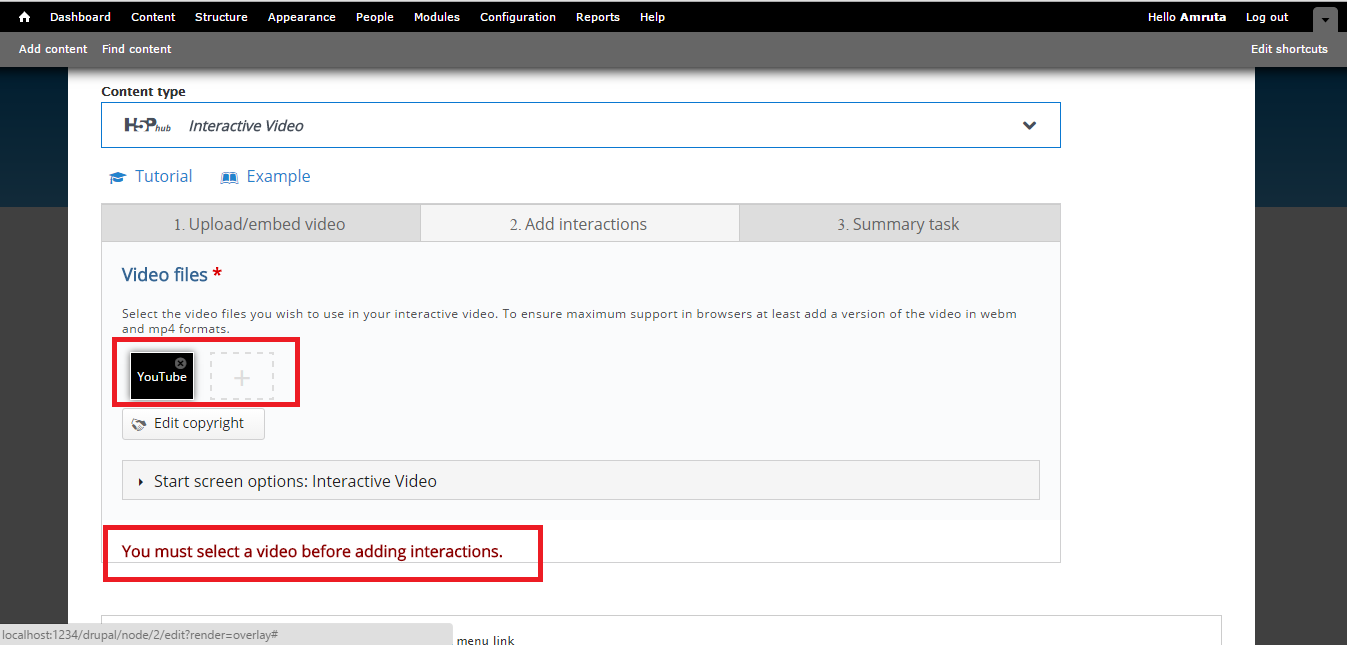Click the 'You must select a video' message
Image resolution: width=1347 pixels, height=645 pixels.
click(312, 551)
